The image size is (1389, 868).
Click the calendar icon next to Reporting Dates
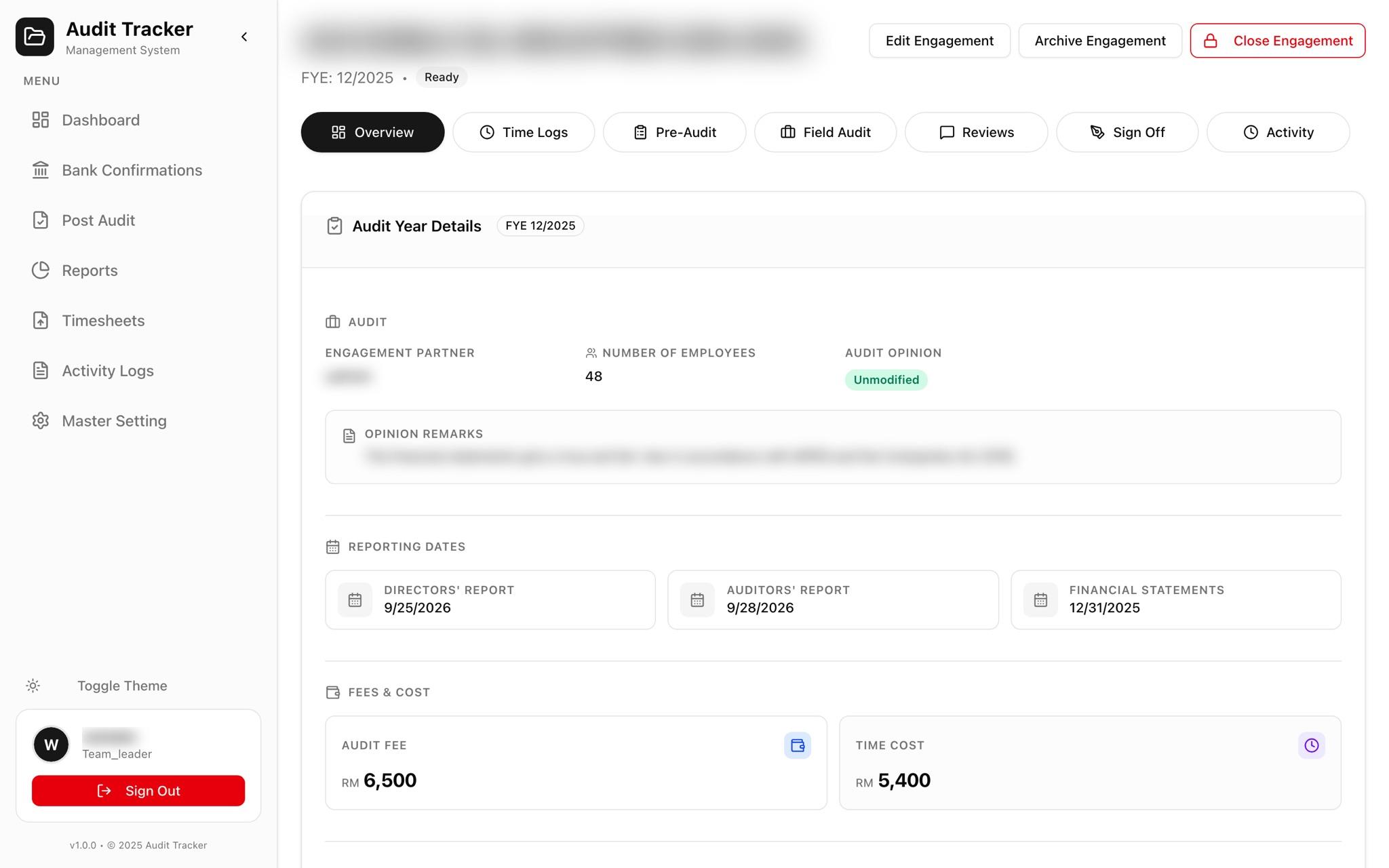(x=332, y=547)
